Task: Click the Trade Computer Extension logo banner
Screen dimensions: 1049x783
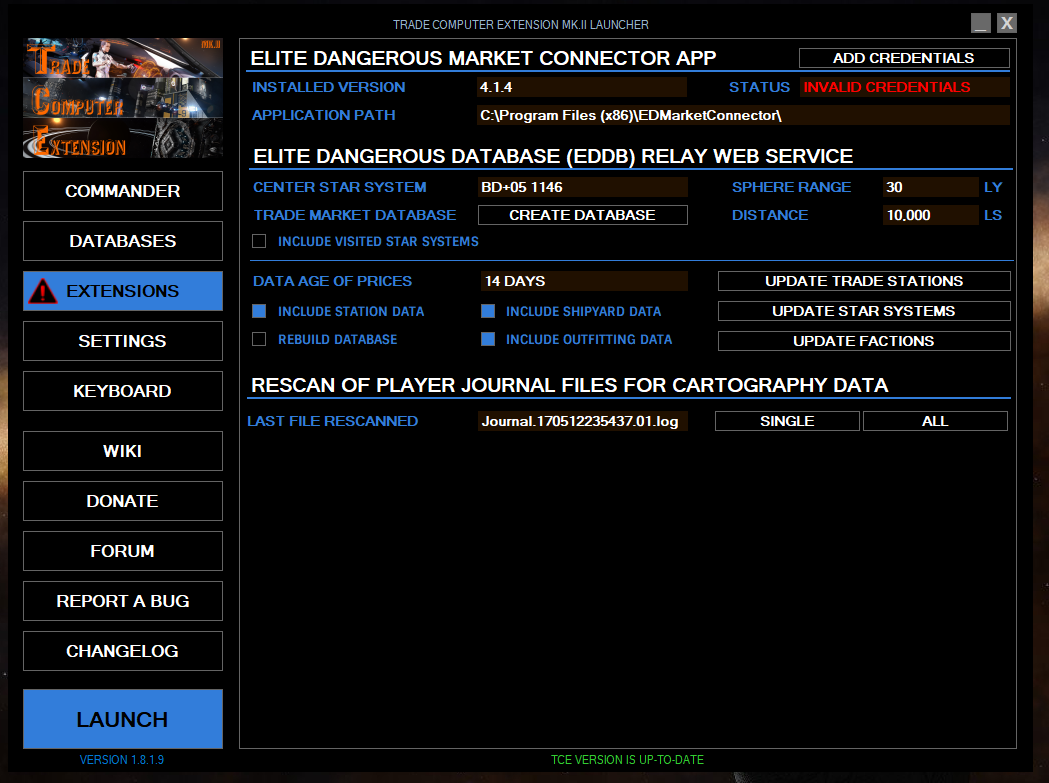Action: tap(123, 98)
